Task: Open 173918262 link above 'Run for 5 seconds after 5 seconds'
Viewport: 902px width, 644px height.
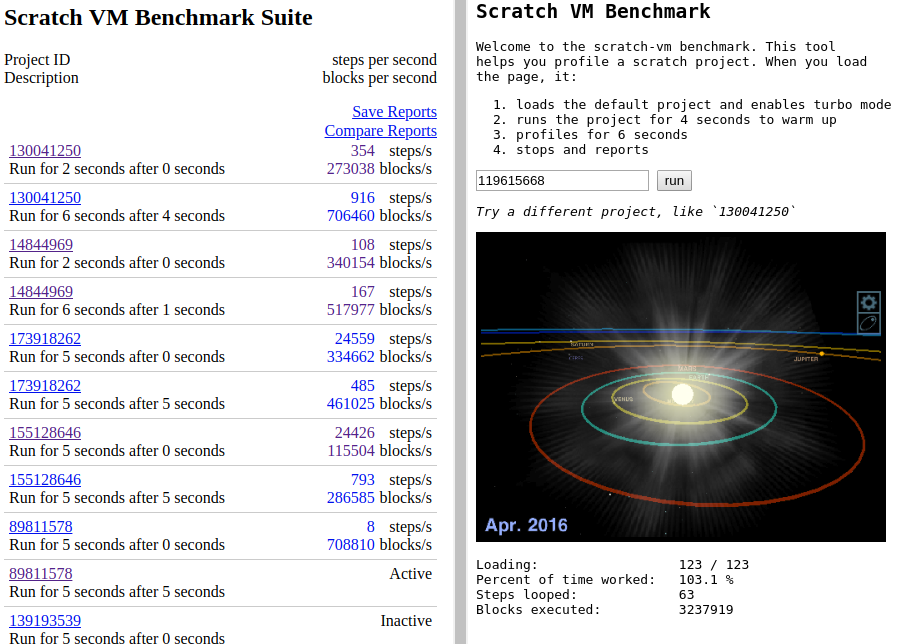Action: point(45,386)
